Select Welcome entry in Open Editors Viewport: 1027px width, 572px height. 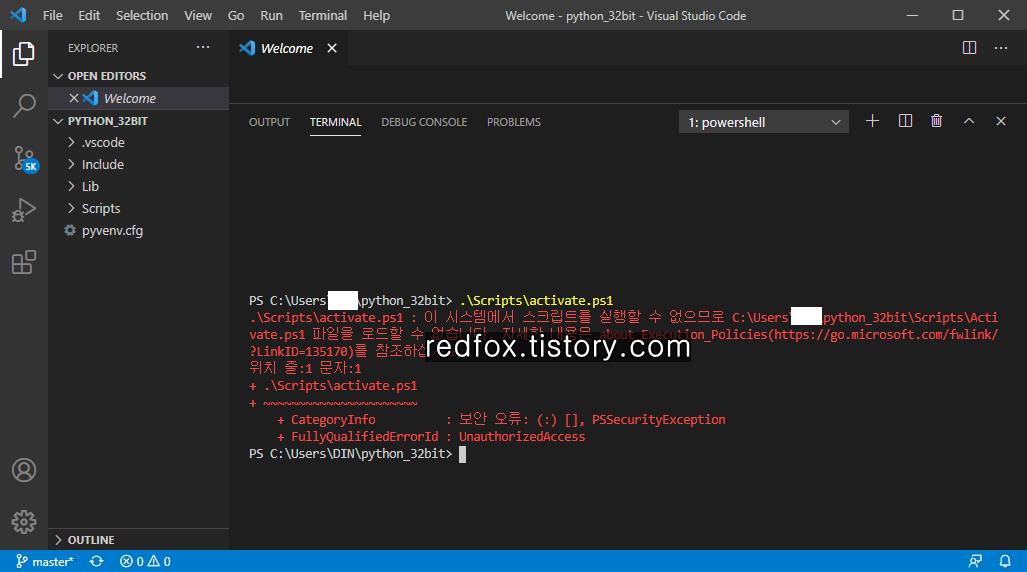pos(139,98)
